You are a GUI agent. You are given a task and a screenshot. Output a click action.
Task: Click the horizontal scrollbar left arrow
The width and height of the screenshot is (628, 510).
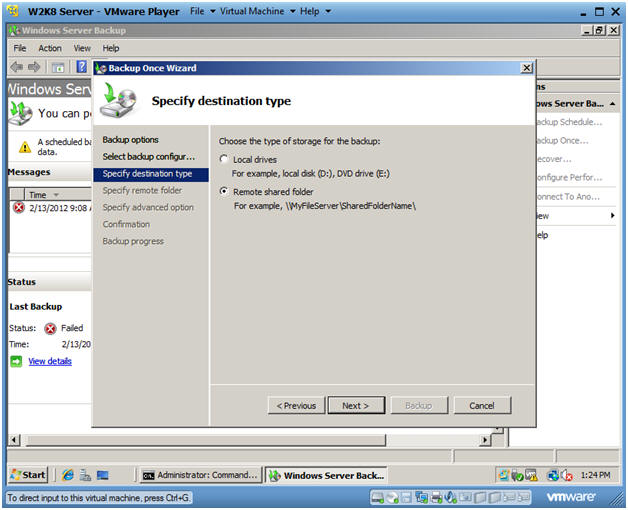14,440
